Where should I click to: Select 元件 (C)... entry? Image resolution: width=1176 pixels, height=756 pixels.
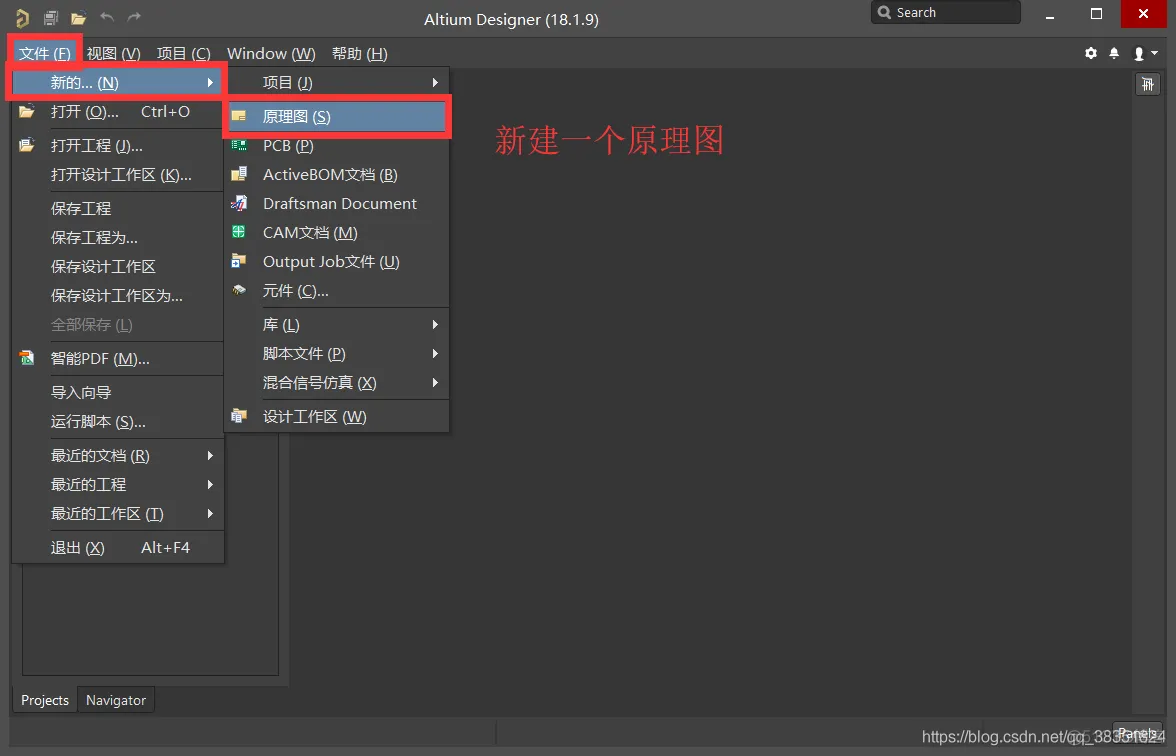click(x=337, y=291)
